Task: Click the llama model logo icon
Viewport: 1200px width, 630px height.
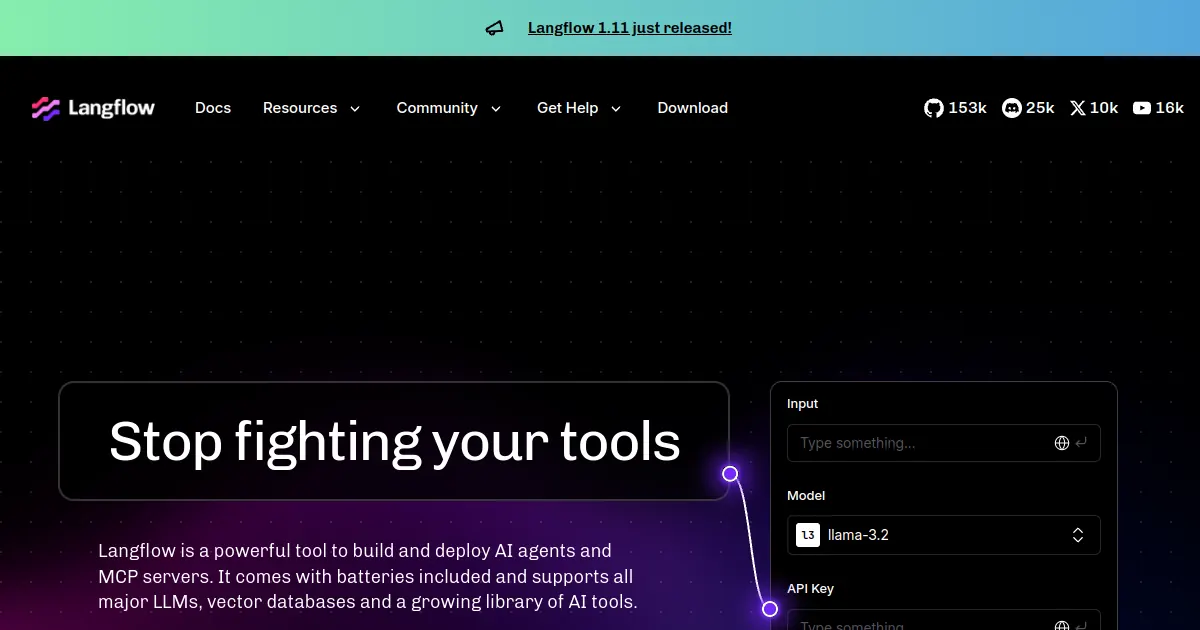Action: pyautogui.click(x=808, y=535)
